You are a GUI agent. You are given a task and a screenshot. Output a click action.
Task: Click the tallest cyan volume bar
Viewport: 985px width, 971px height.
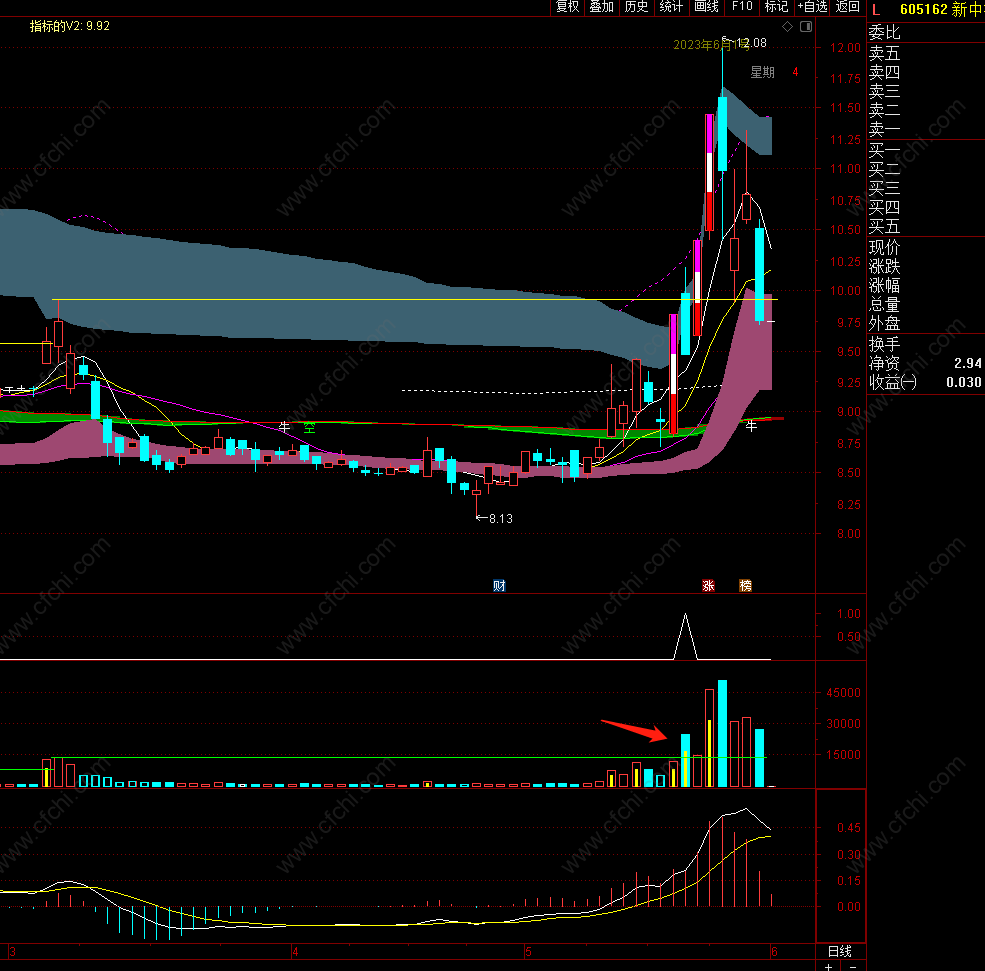click(722, 733)
